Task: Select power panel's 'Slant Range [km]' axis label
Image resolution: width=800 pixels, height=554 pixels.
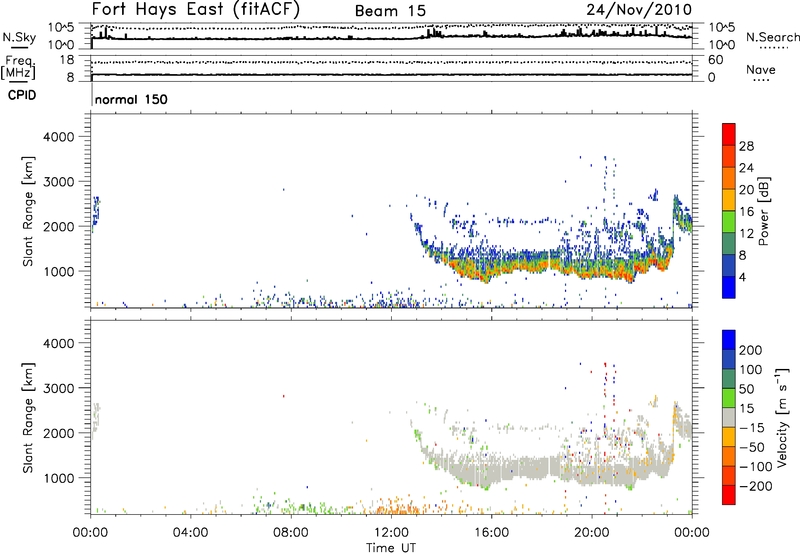Action: pos(28,211)
